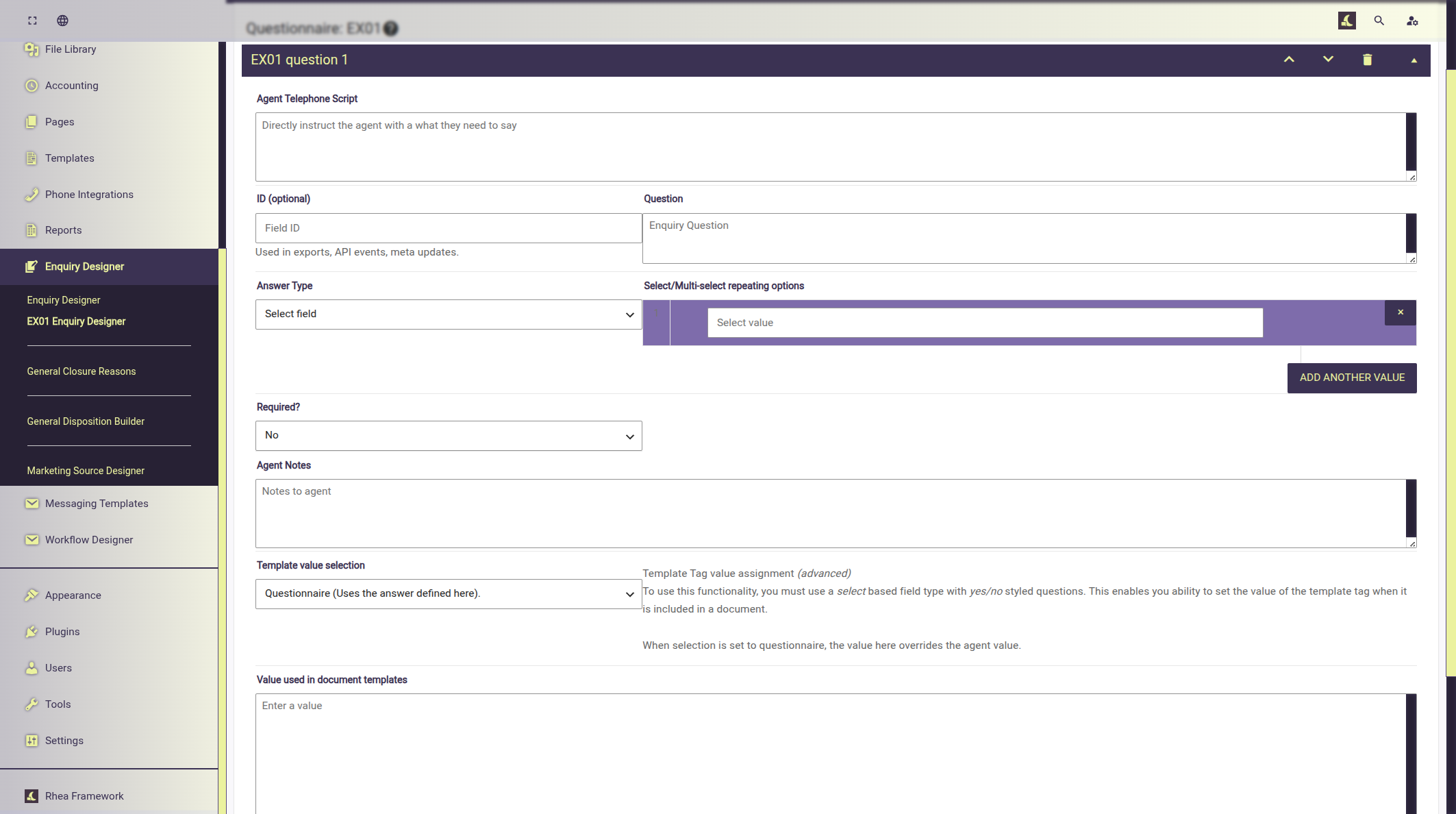
Task: Click the Enquiry Question textarea
Action: [x=1029, y=238]
